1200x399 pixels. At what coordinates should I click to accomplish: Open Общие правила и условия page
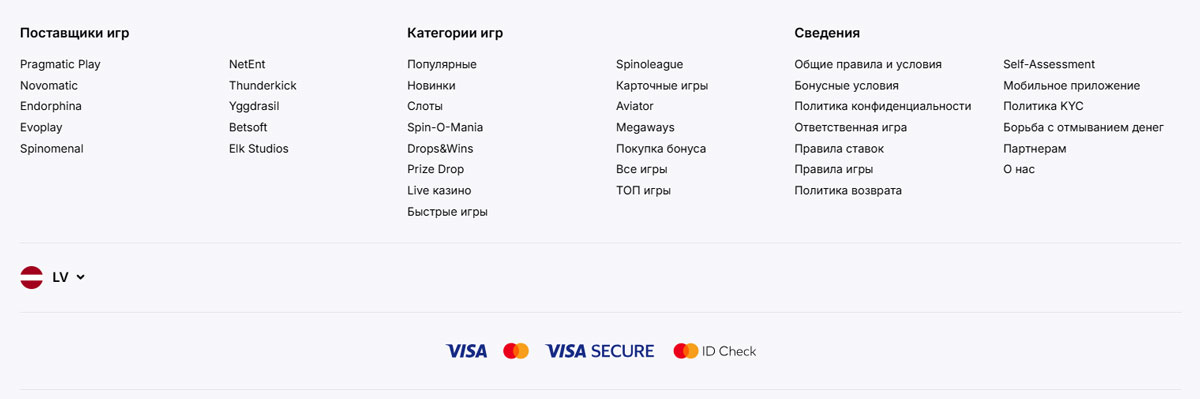(868, 64)
